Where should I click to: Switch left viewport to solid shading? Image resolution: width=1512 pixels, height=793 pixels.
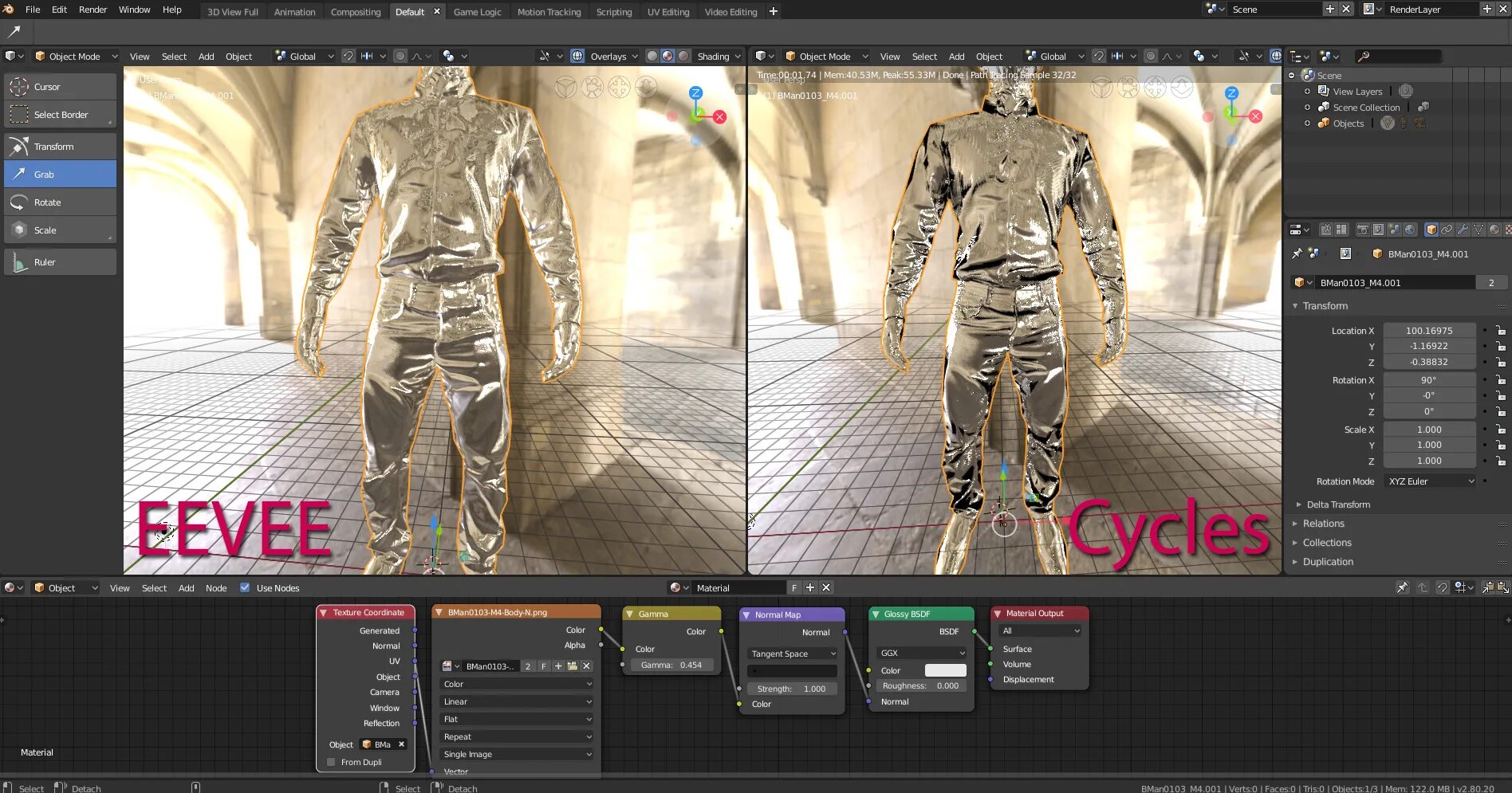[x=652, y=56]
